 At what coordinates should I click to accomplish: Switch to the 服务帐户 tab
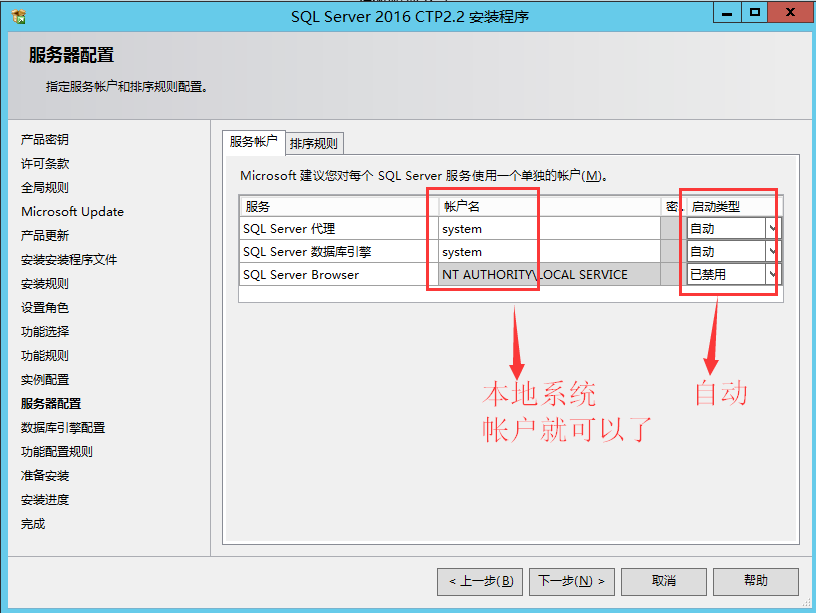(x=253, y=142)
